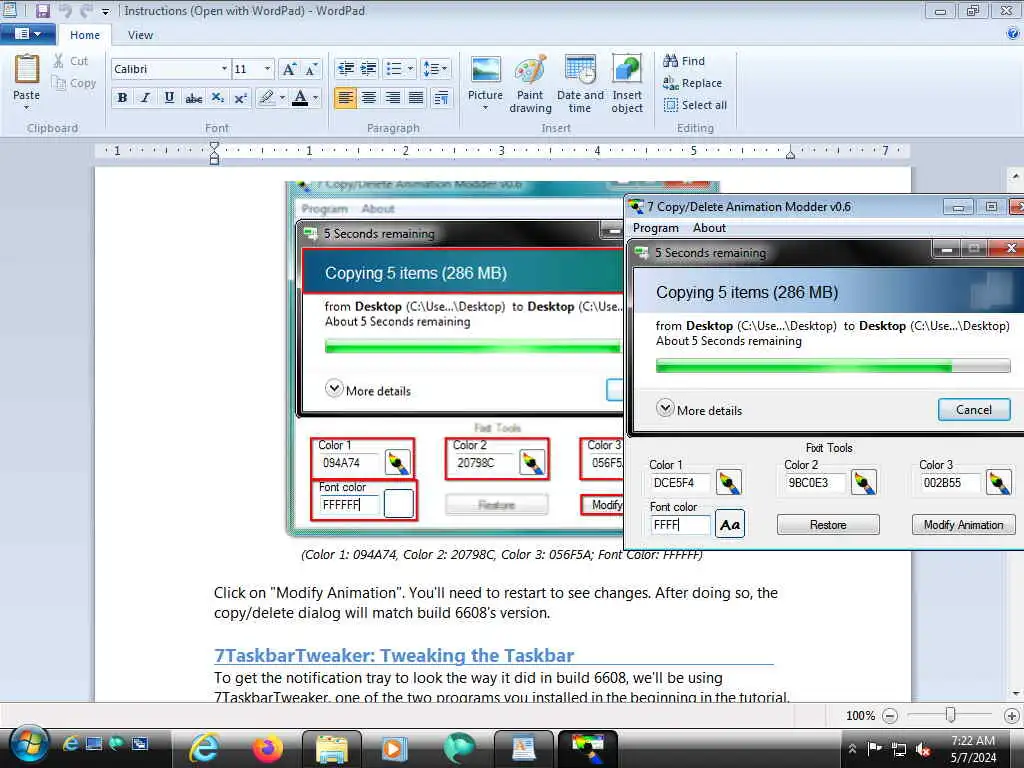Open the font color dropdown arrow
The image size is (1024, 768).
316,98
